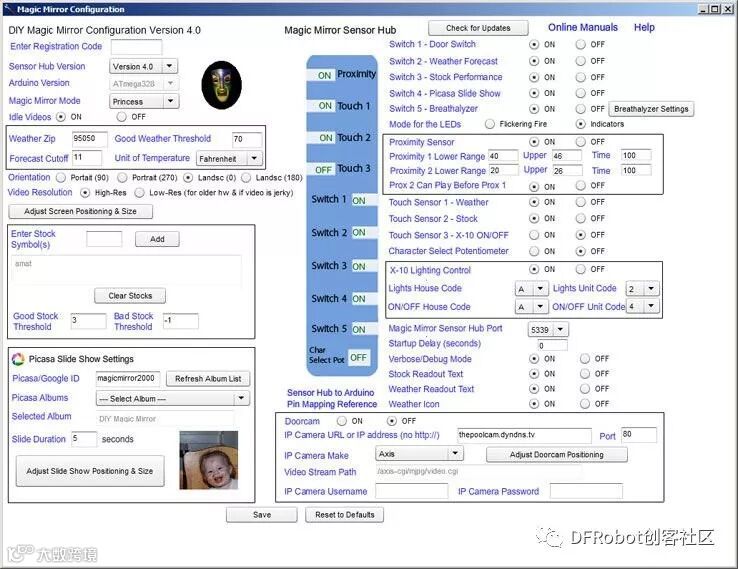This screenshot has height=569, width=738.
Task: Click Check for Updates button
Action: (x=478, y=28)
